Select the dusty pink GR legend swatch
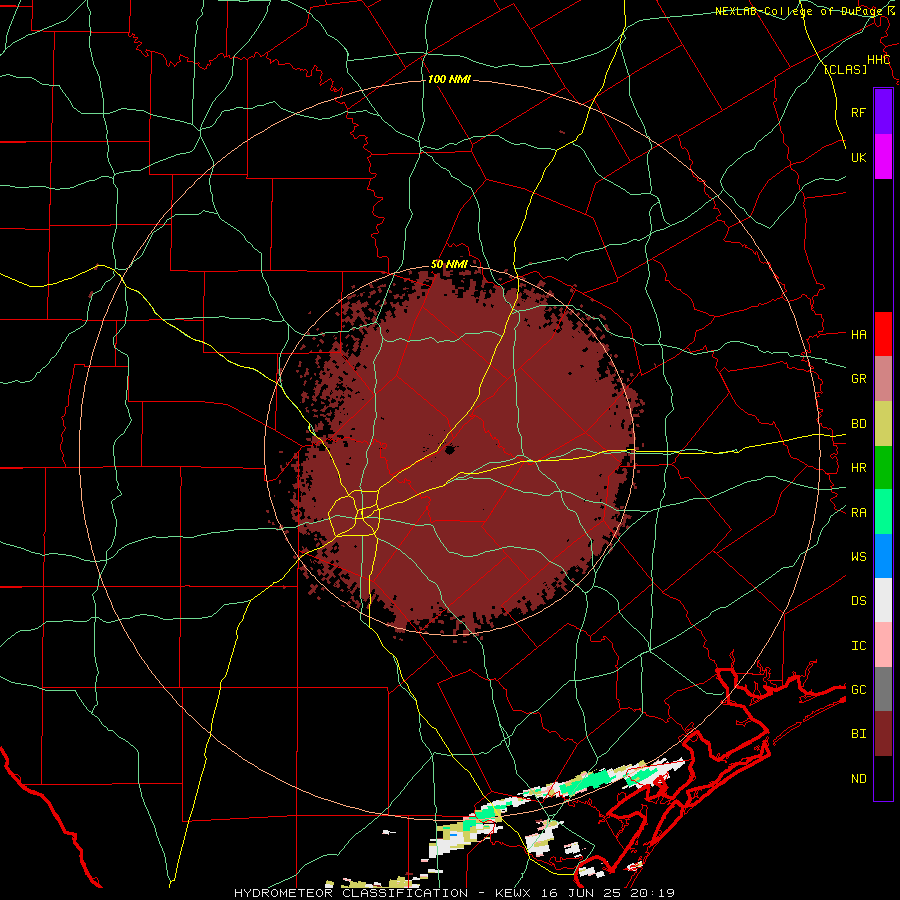Viewport: 900px width, 900px height. point(883,379)
